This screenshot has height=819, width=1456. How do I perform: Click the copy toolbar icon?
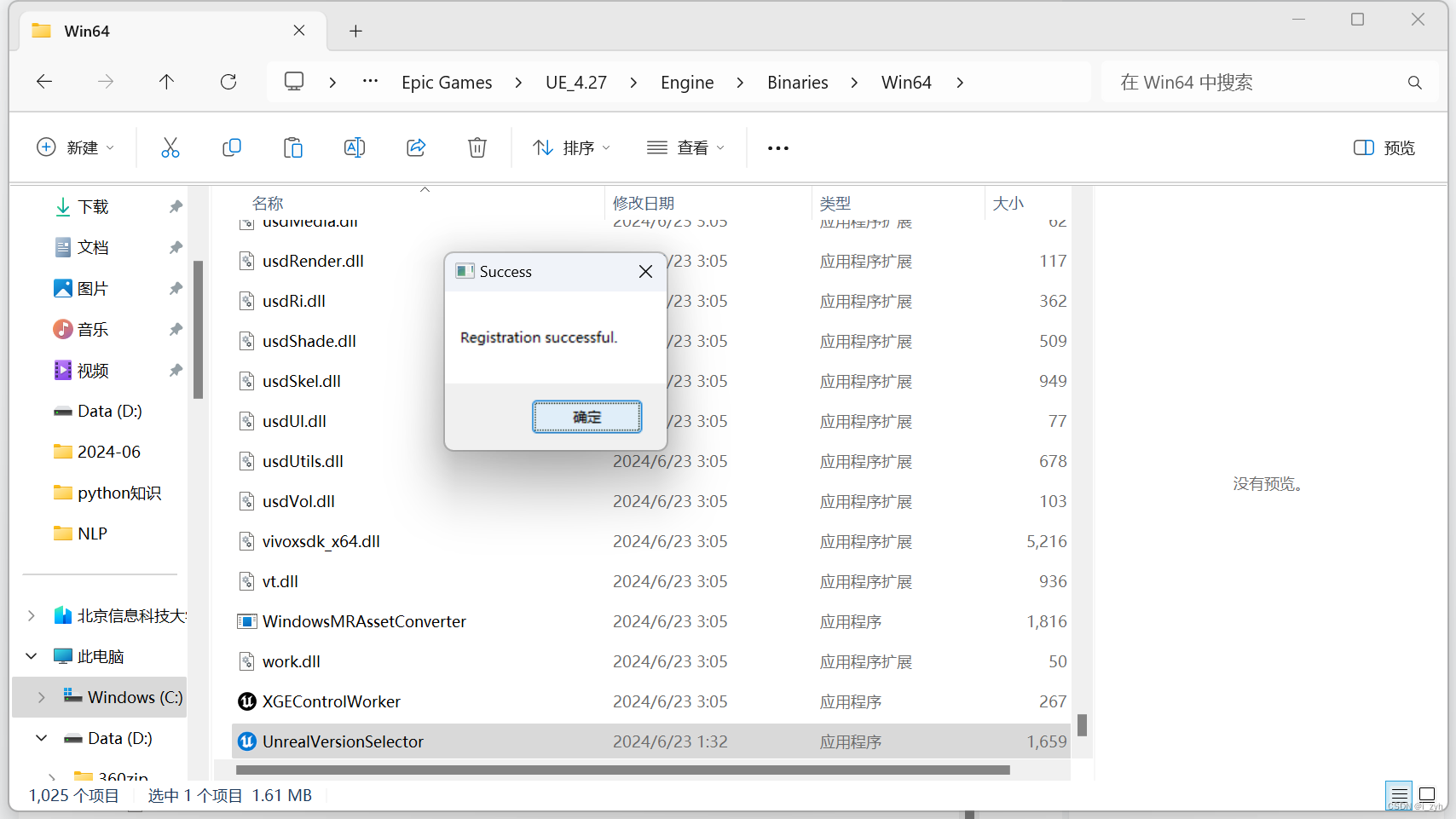[232, 147]
